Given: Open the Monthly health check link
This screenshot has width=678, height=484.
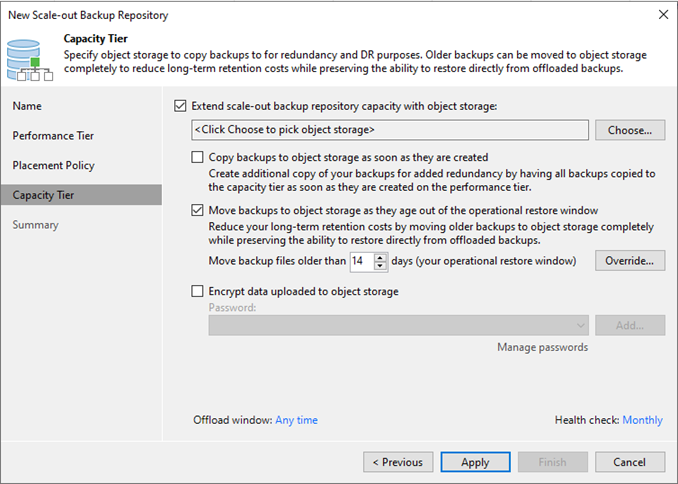Looking at the screenshot, I should [x=643, y=420].
